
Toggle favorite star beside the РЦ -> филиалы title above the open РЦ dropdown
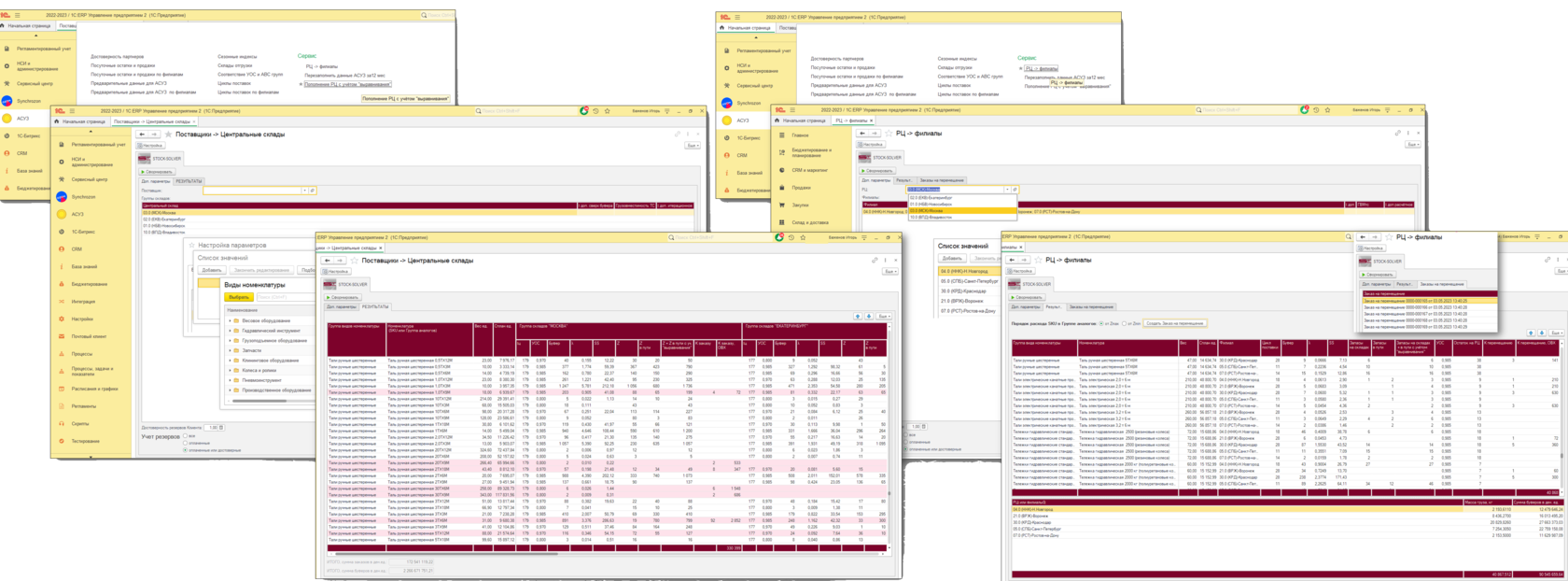pyautogui.click(x=889, y=134)
